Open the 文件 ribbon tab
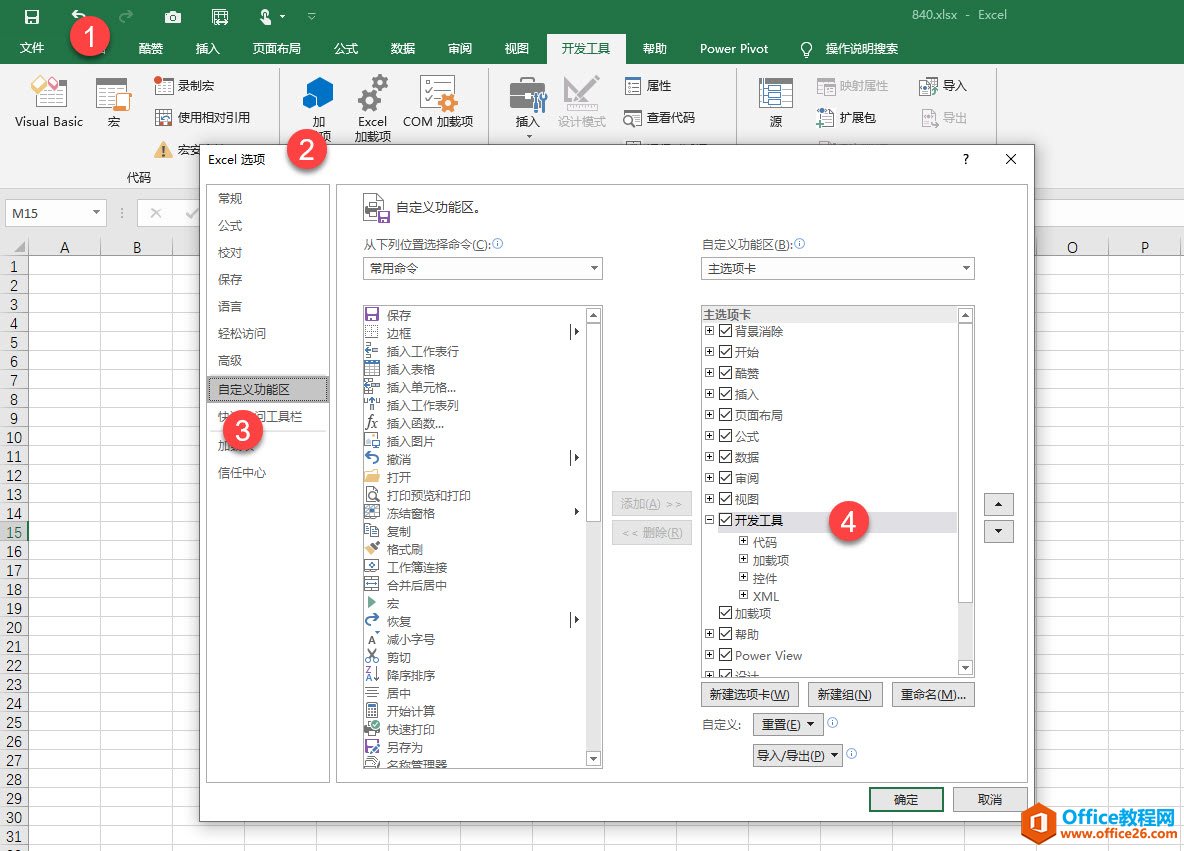The width and height of the screenshot is (1184, 851). pos(32,48)
